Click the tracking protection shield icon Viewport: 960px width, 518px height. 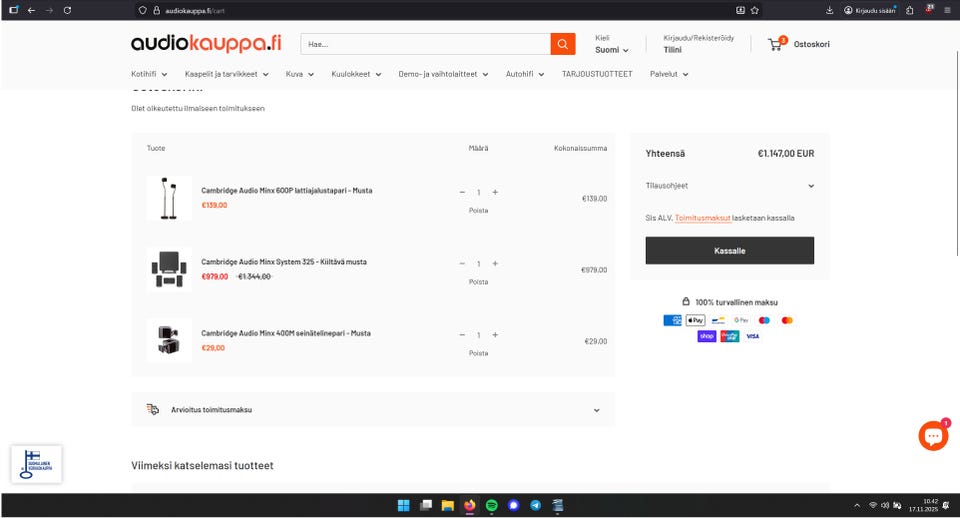(x=143, y=10)
